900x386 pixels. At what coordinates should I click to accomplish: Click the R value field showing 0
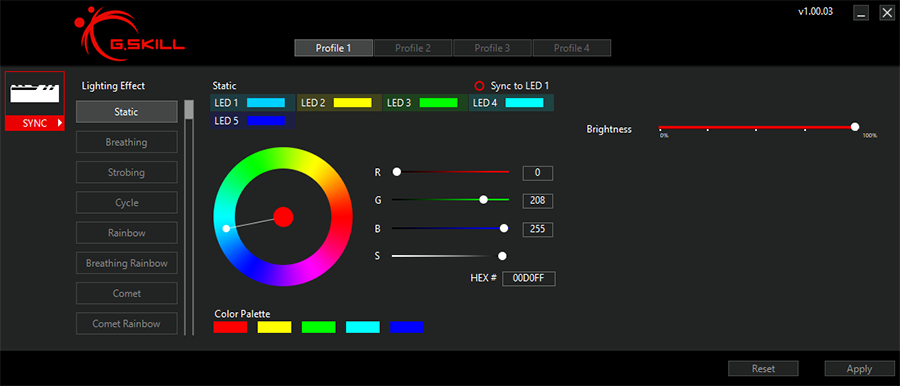538,173
